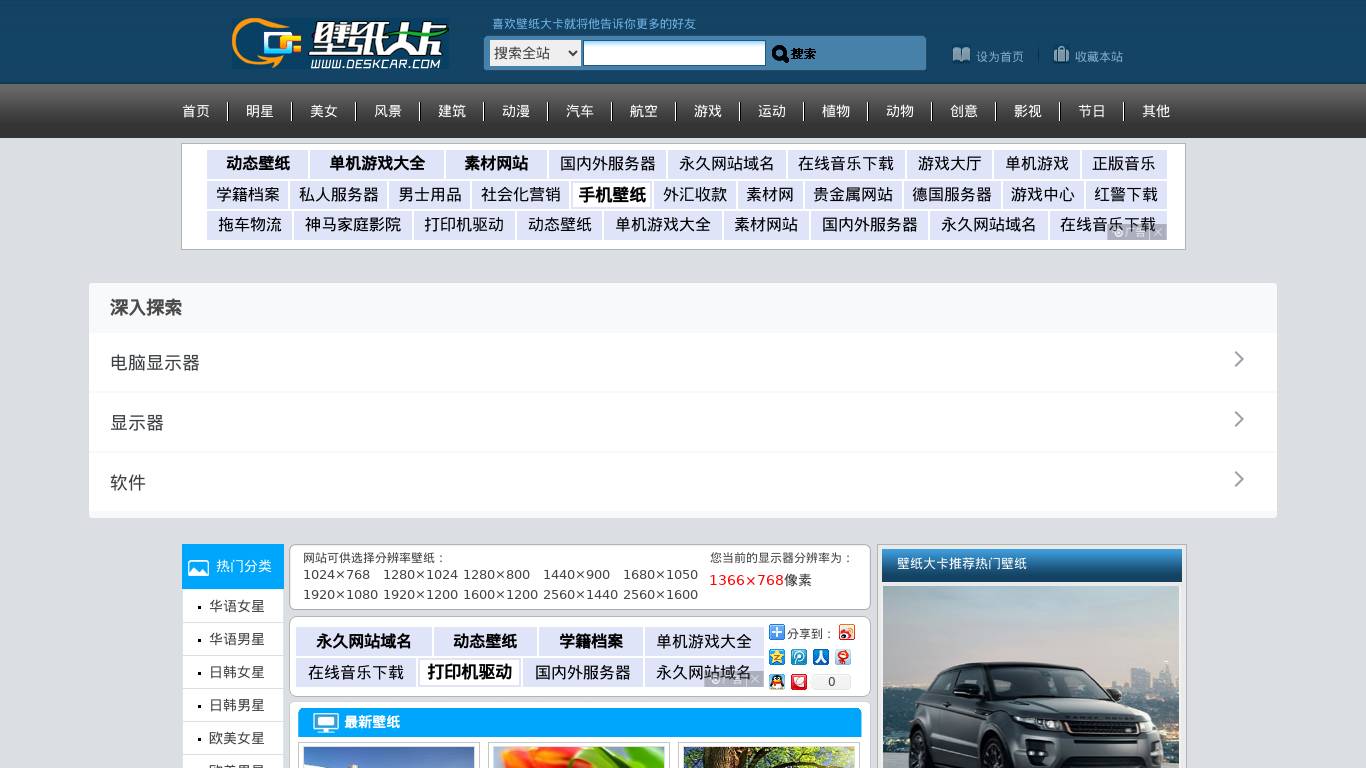Viewport: 1366px width, 768px height.
Task: Share to QQ空间 (Qzone)
Action: 776,657
